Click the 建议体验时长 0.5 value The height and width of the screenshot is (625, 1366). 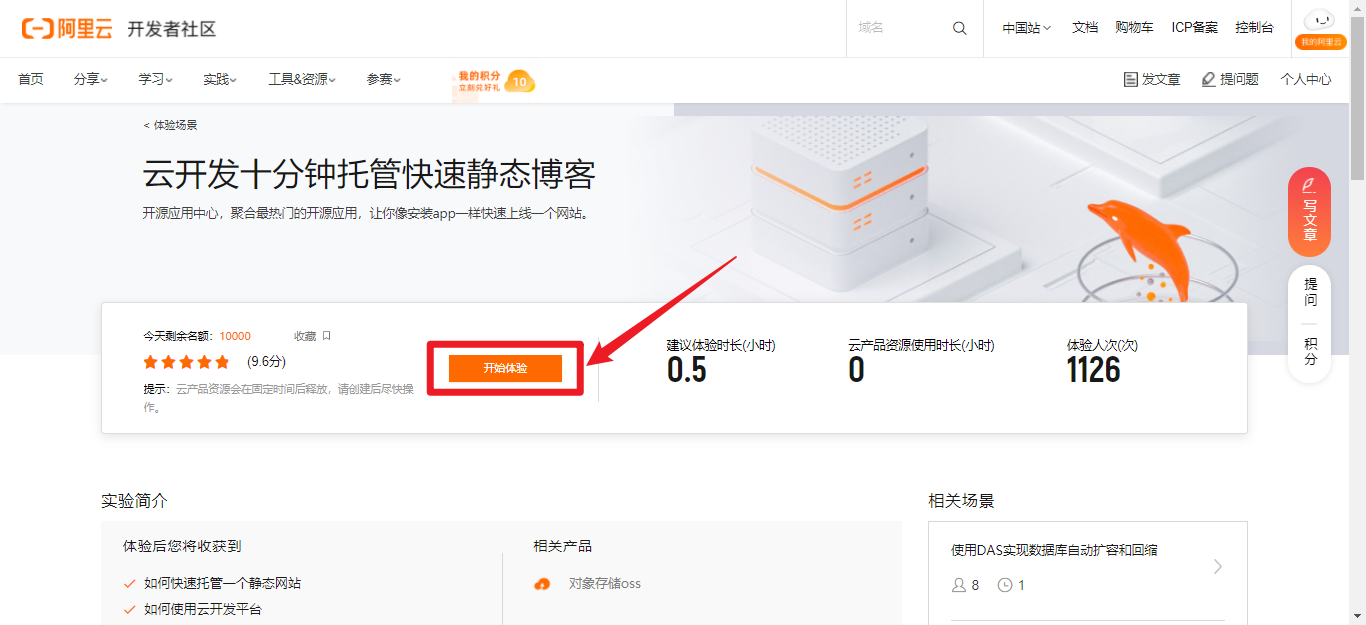point(686,370)
